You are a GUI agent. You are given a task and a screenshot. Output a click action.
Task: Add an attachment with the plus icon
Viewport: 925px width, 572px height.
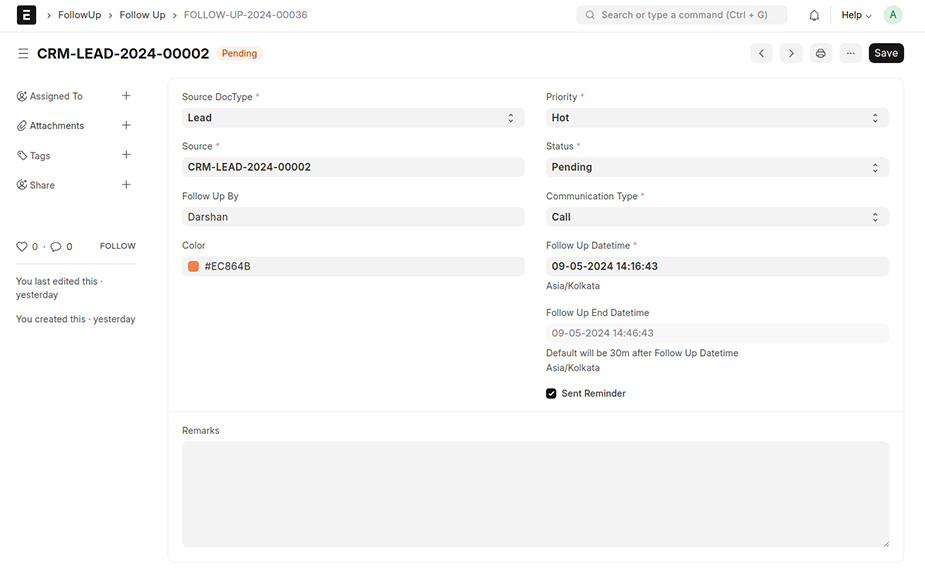click(126, 125)
